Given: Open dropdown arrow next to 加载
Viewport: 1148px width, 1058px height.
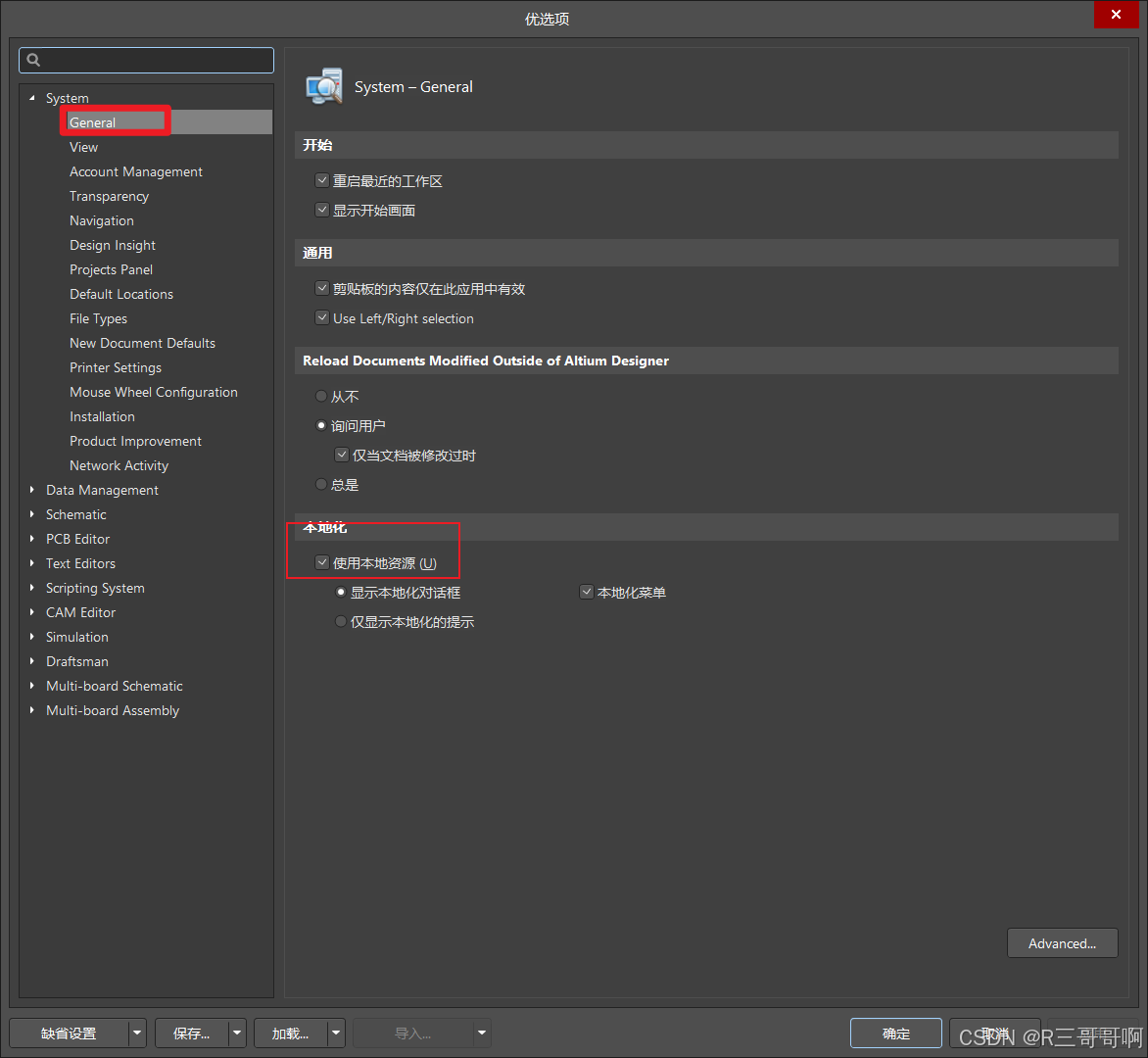Looking at the screenshot, I should coord(335,1034).
